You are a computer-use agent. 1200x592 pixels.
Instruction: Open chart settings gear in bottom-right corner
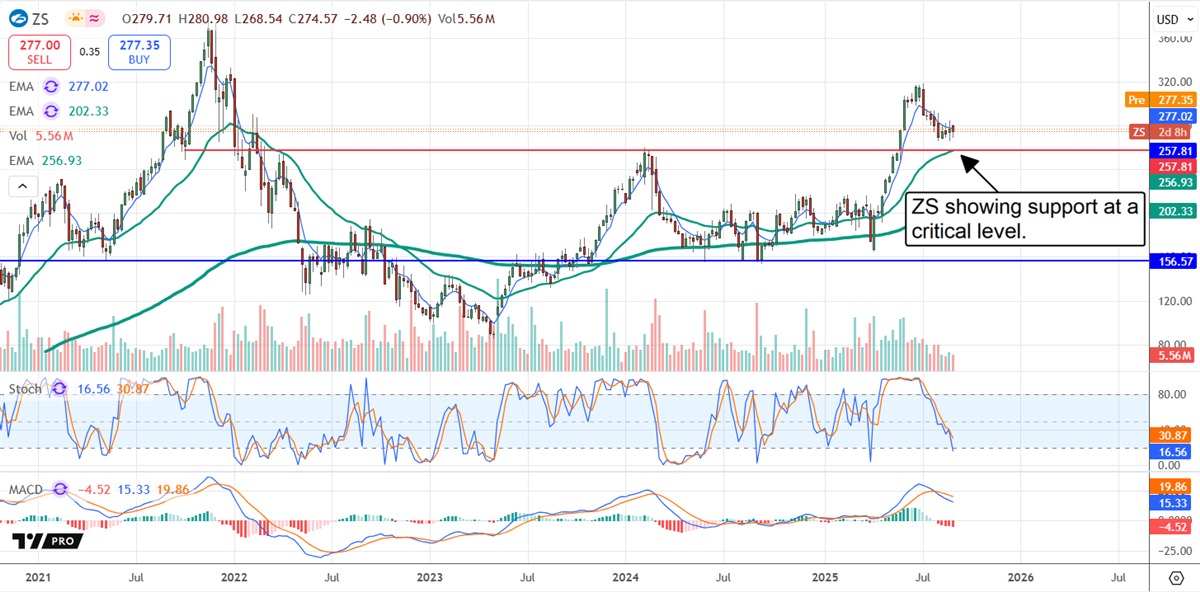[x=1176, y=577]
